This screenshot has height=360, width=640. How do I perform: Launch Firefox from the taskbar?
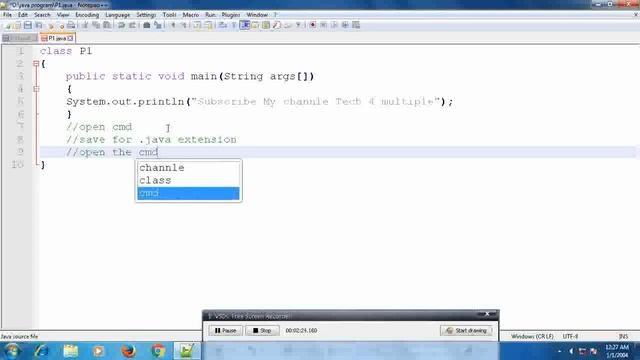tap(128, 351)
